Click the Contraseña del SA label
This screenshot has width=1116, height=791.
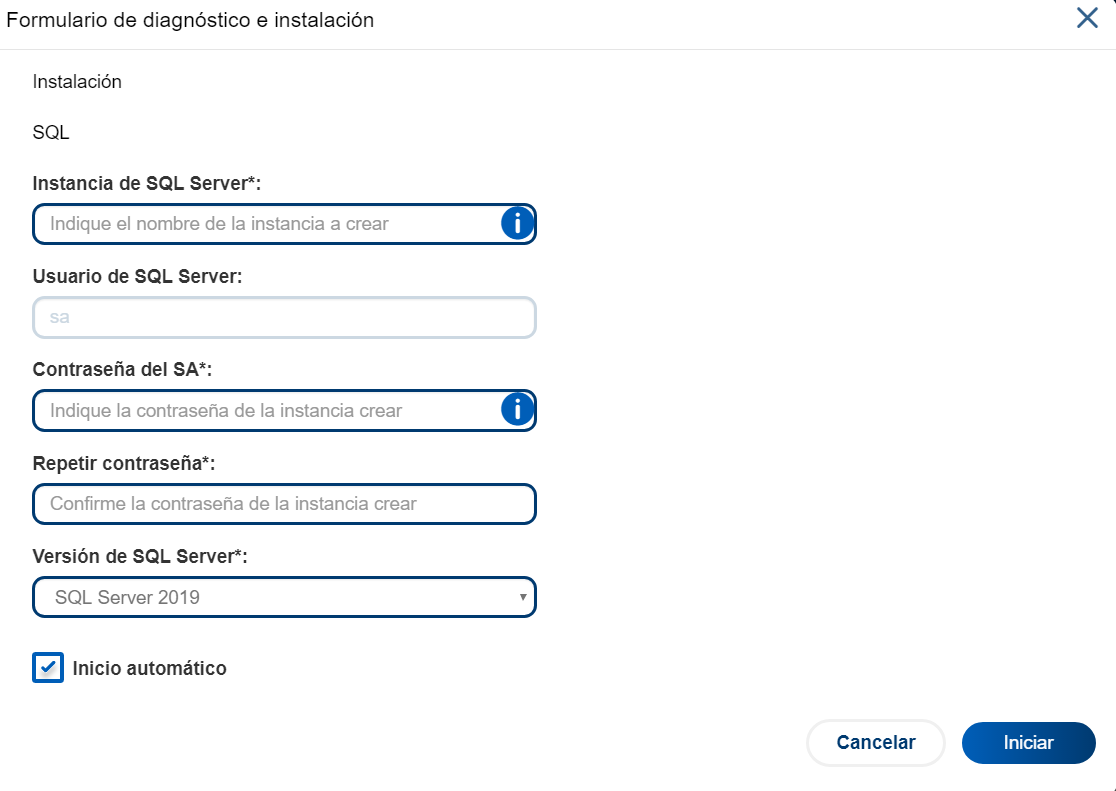[x=122, y=370]
